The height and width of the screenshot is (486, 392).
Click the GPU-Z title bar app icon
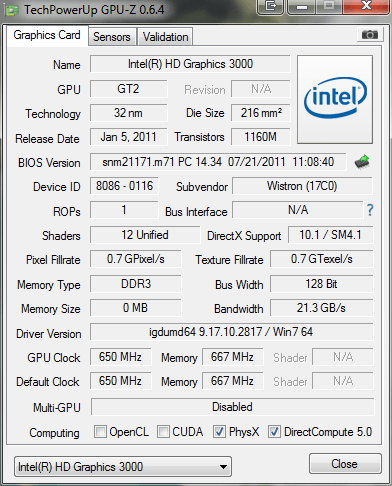pos(12,11)
